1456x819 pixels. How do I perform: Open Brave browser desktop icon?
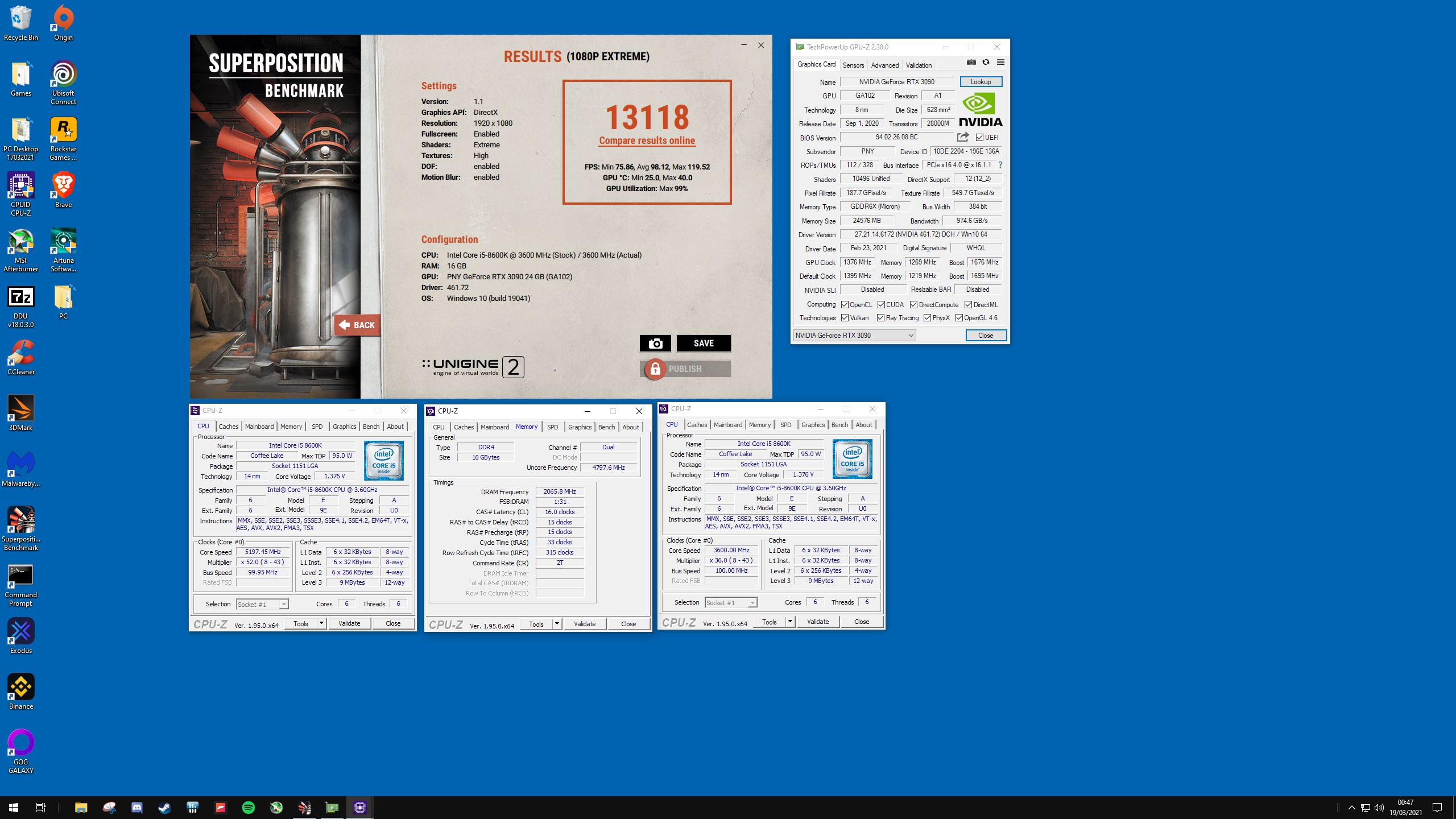click(63, 191)
